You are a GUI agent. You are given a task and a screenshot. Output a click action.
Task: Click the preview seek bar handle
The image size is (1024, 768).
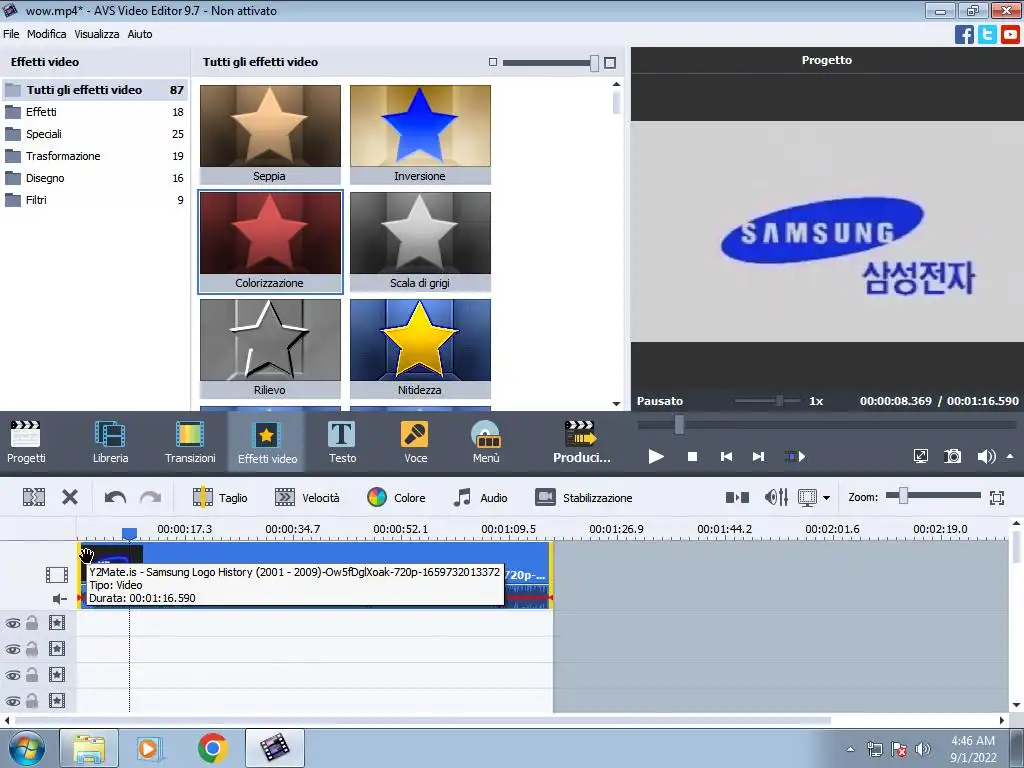pyautogui.click(x=679, y=424)
